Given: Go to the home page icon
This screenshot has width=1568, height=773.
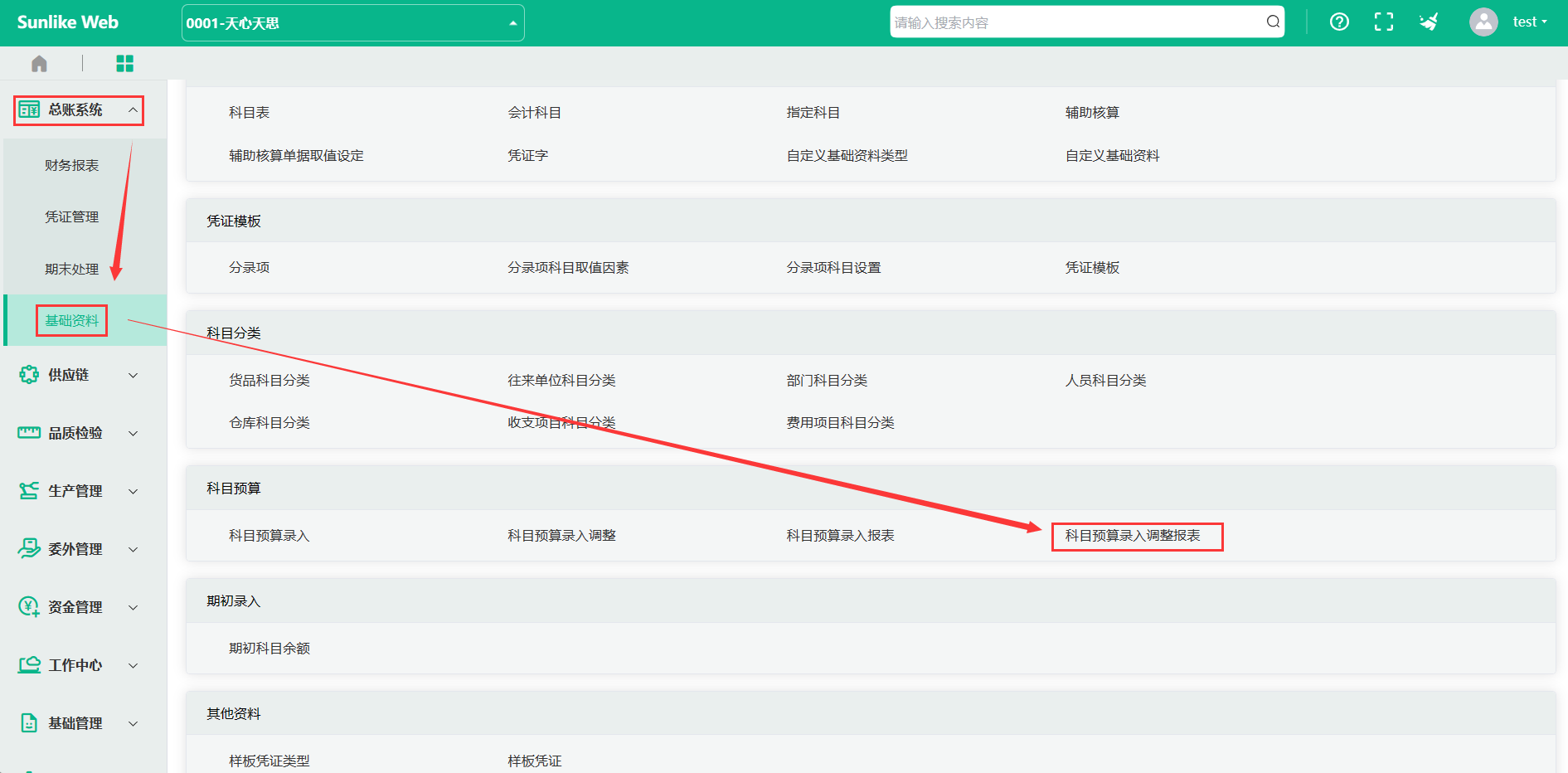Looking at the screenshot, I should (x=39, y=64).
